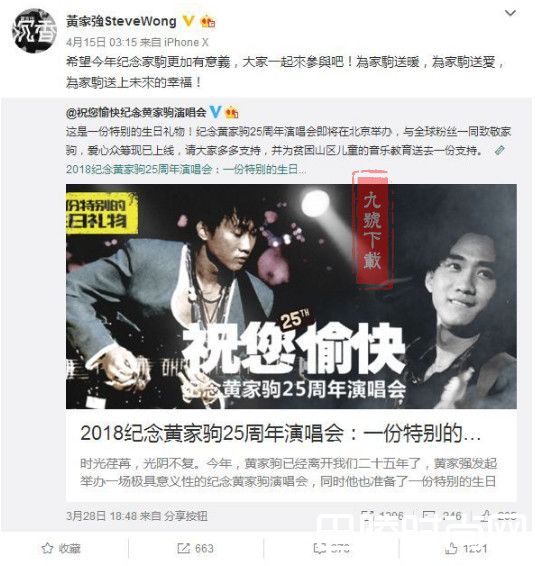Open the 黄家強SteveWong username link

[x=121, y=22]
